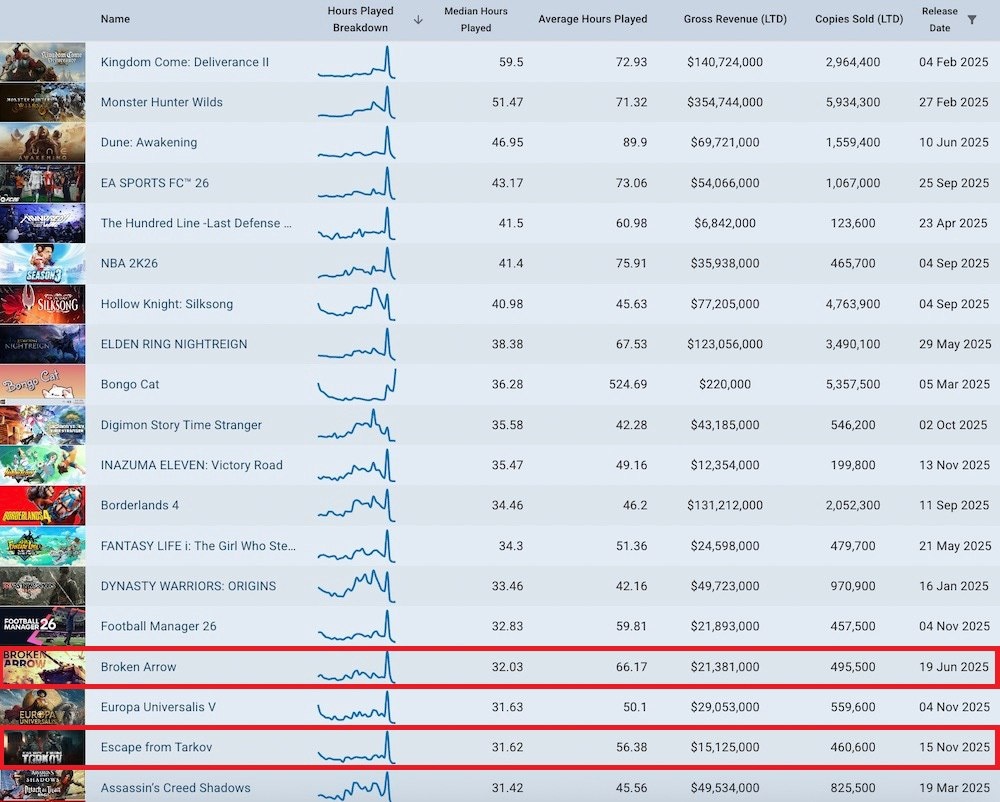Open Hollow Knight: Silksong title link
Viewport: 1000px width, 802px height.
click(x=167, y=304)
